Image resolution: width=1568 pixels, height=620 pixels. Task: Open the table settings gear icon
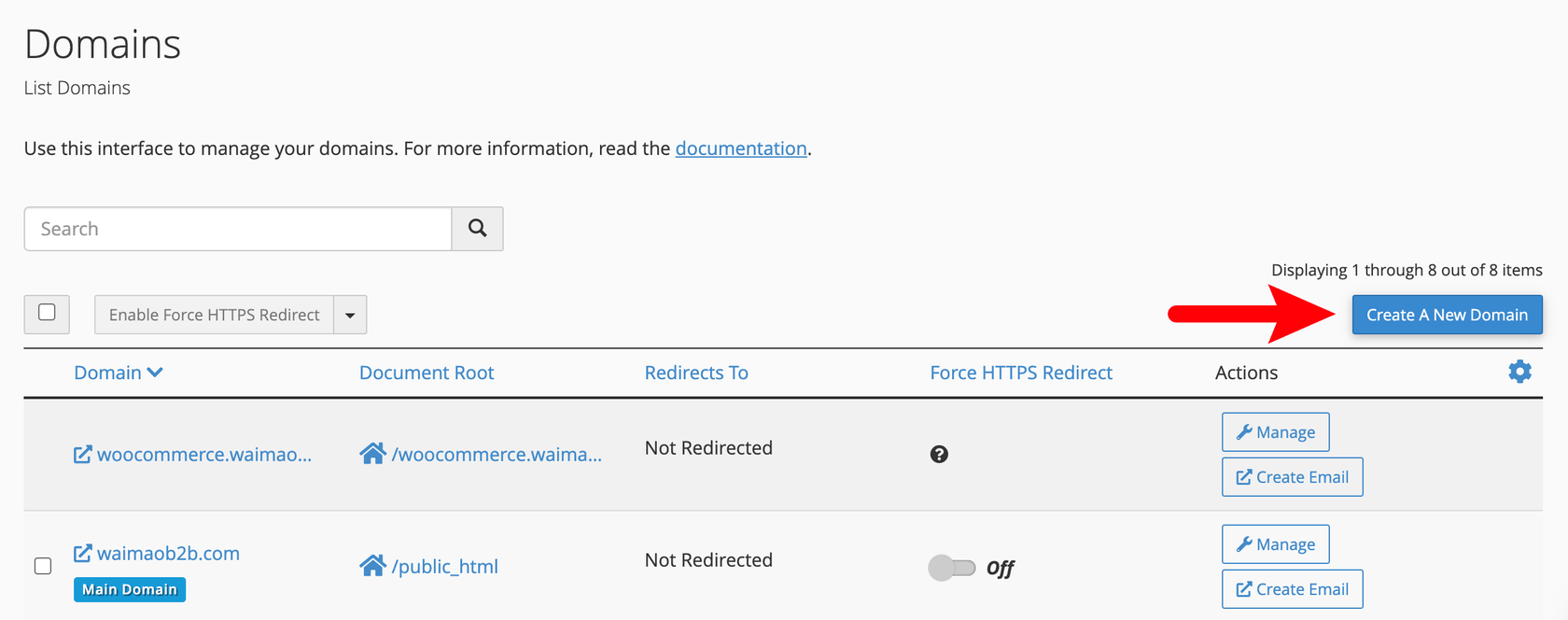click(1519, 372)
